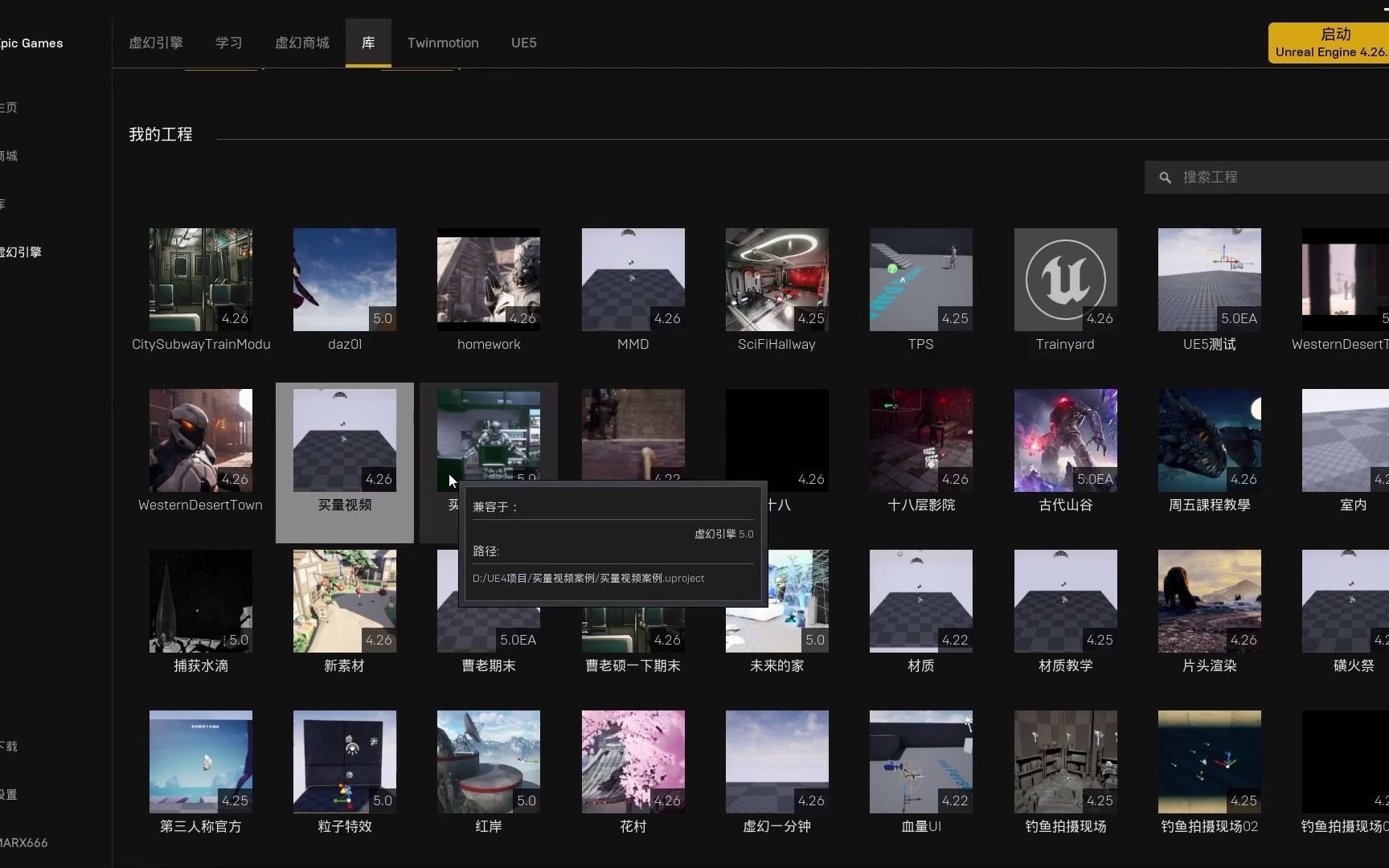
Task: Select the UE5测试 project thumbnail
Action: point(1210,280)
